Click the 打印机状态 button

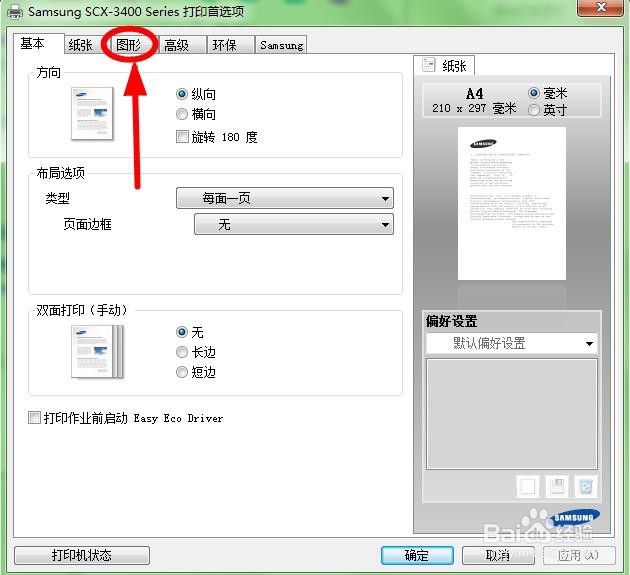[x=82, y=555]
